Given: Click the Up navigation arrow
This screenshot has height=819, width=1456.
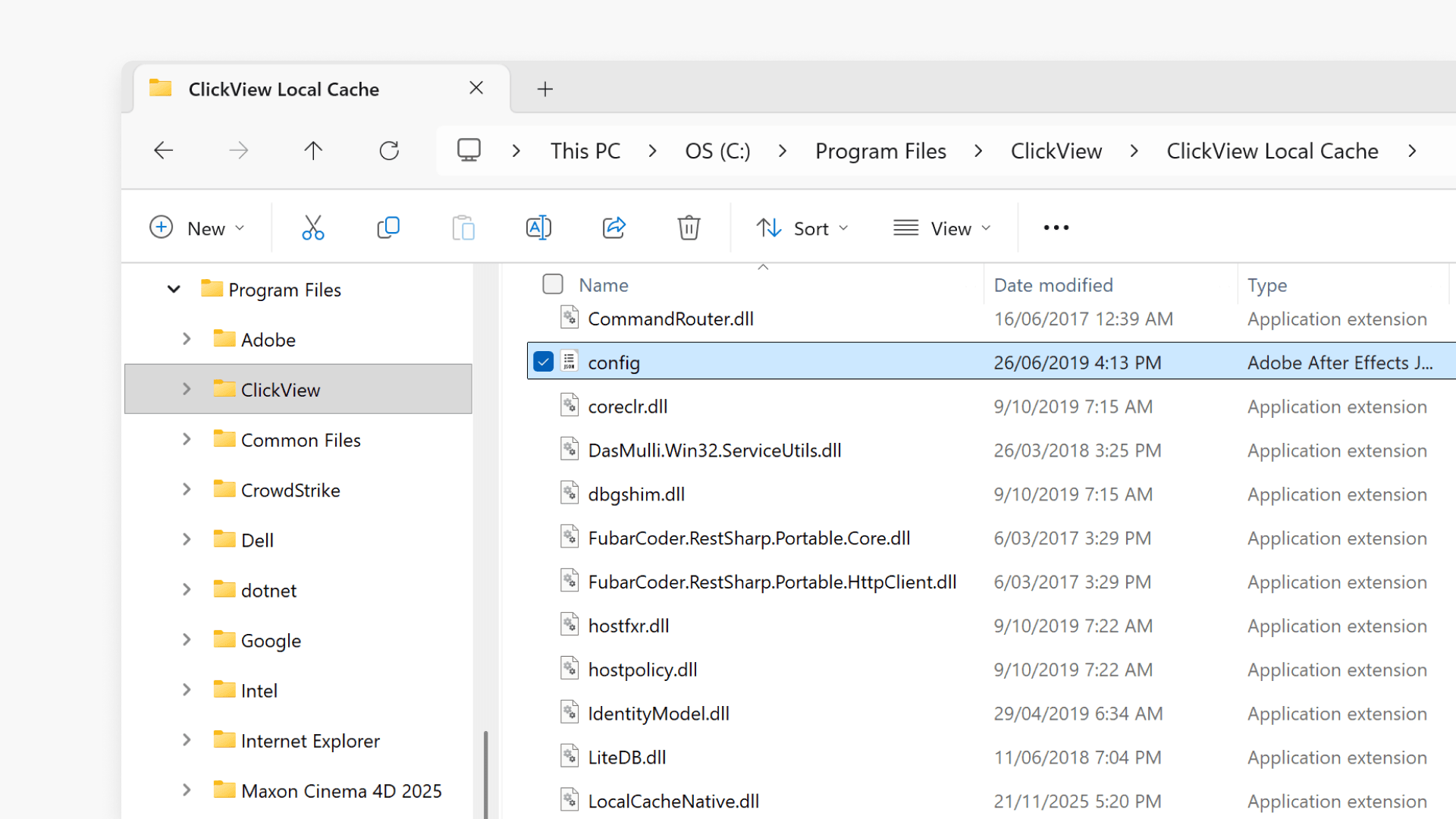Looking at the screenshot, I should click(313, 150).
